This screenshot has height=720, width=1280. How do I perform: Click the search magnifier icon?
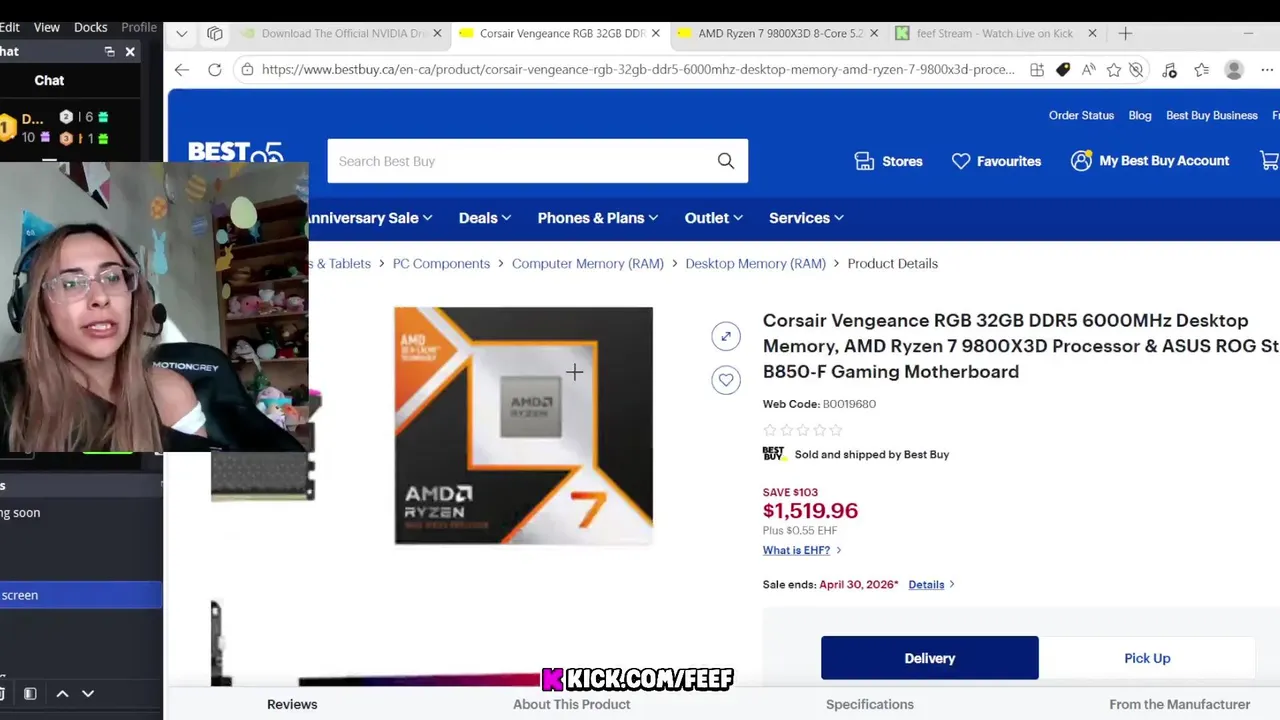click(726, 161)
